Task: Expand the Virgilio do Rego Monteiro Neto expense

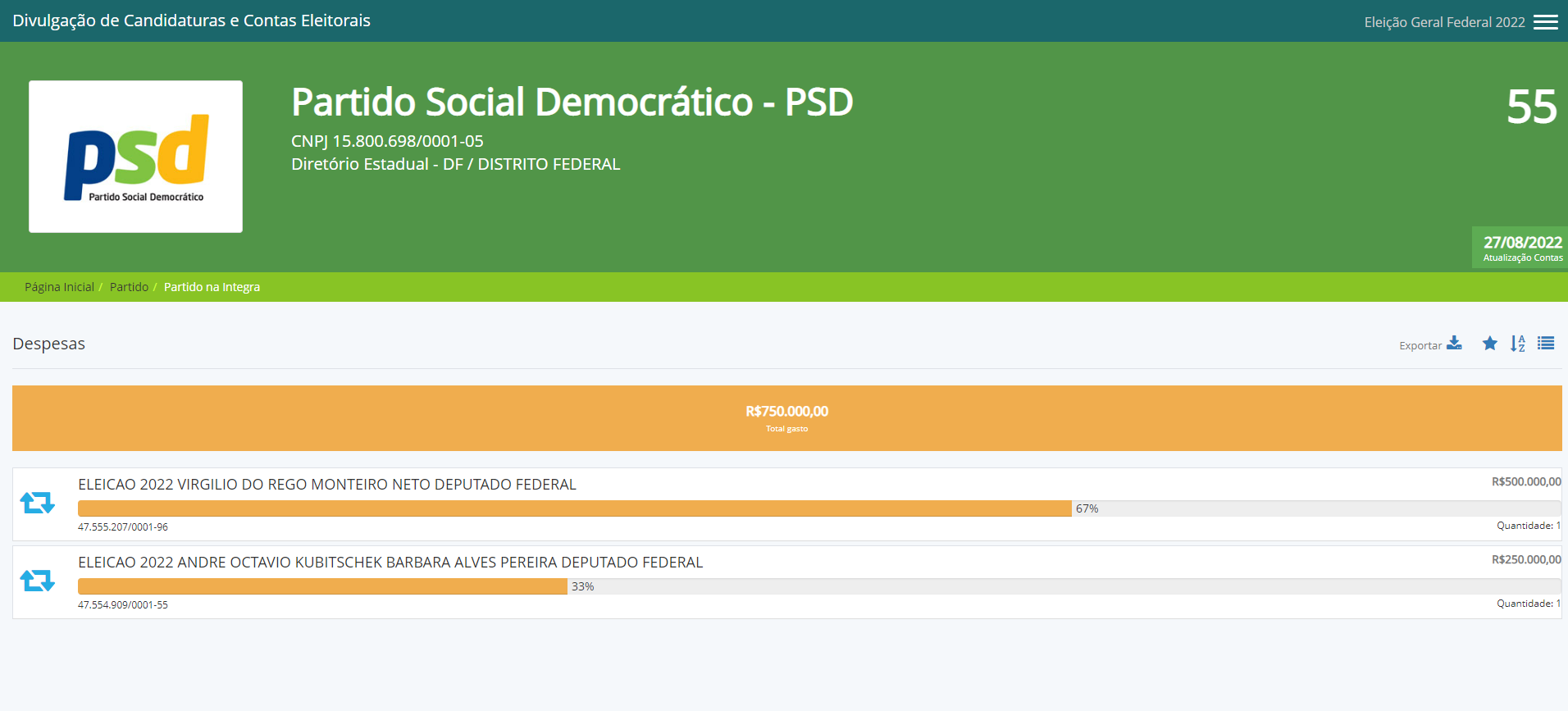Action: click(x=327, y=485)
